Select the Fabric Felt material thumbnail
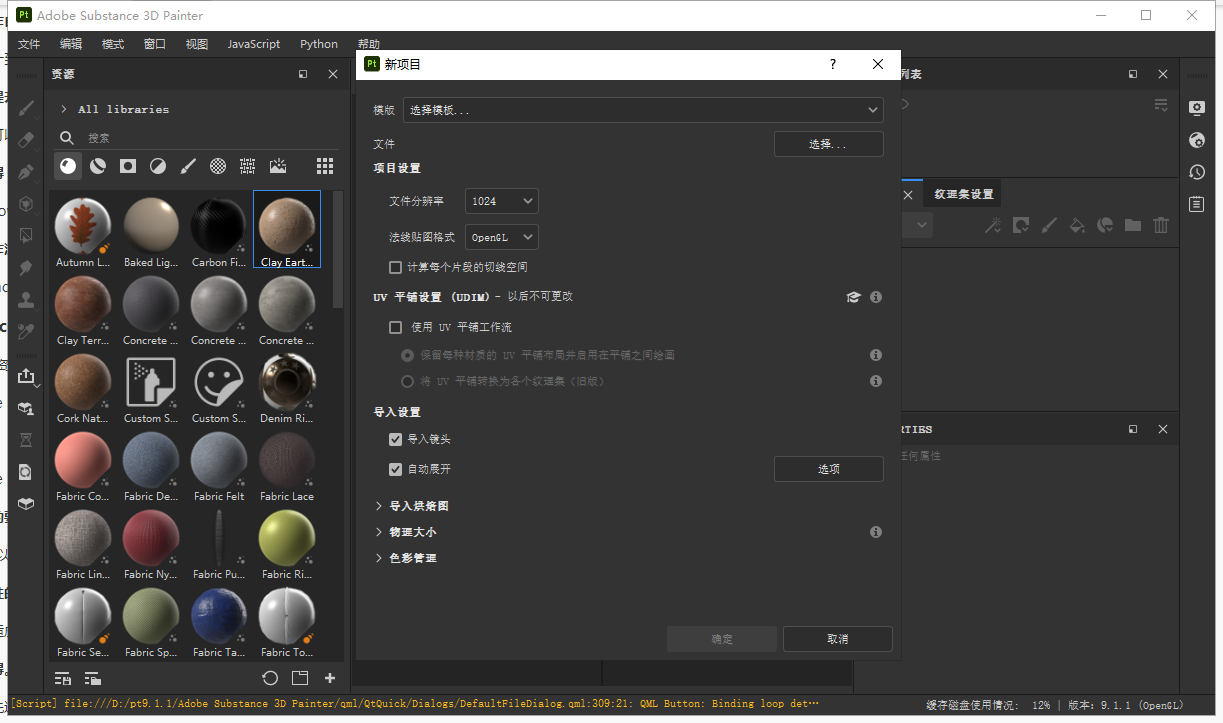 pos(219,465)
